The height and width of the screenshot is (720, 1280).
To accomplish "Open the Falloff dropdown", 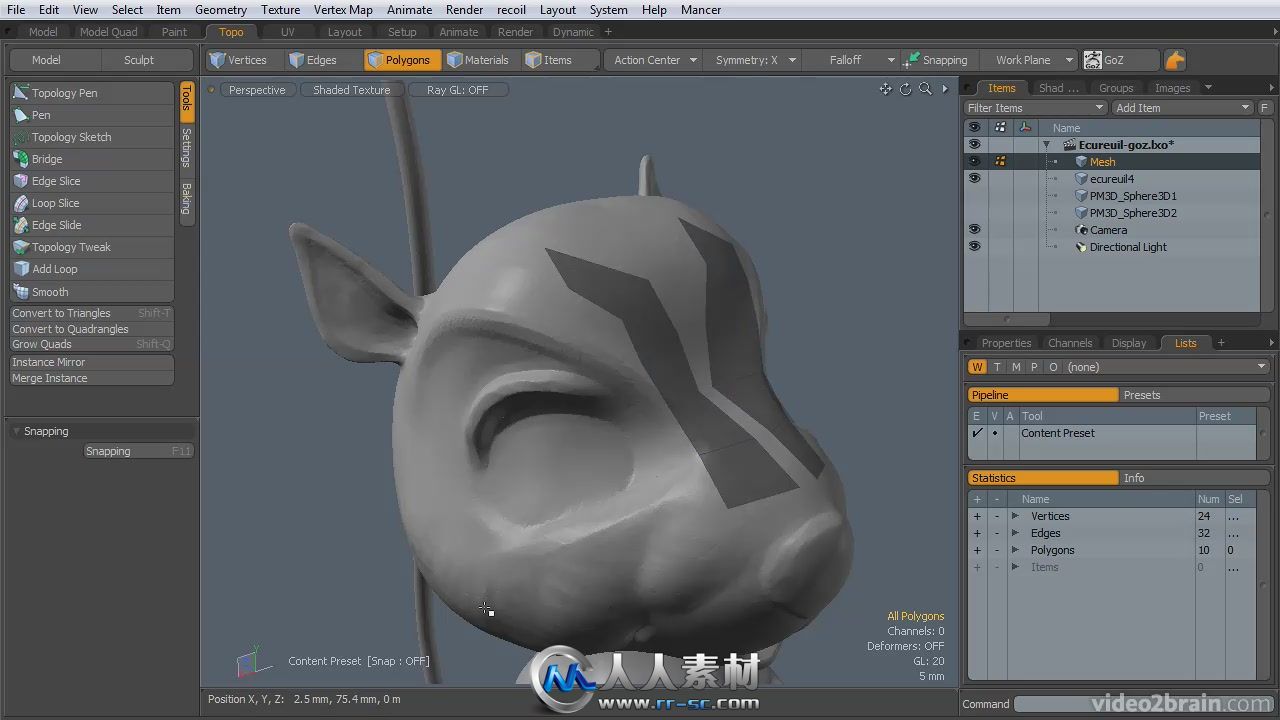I will (853, 60).
